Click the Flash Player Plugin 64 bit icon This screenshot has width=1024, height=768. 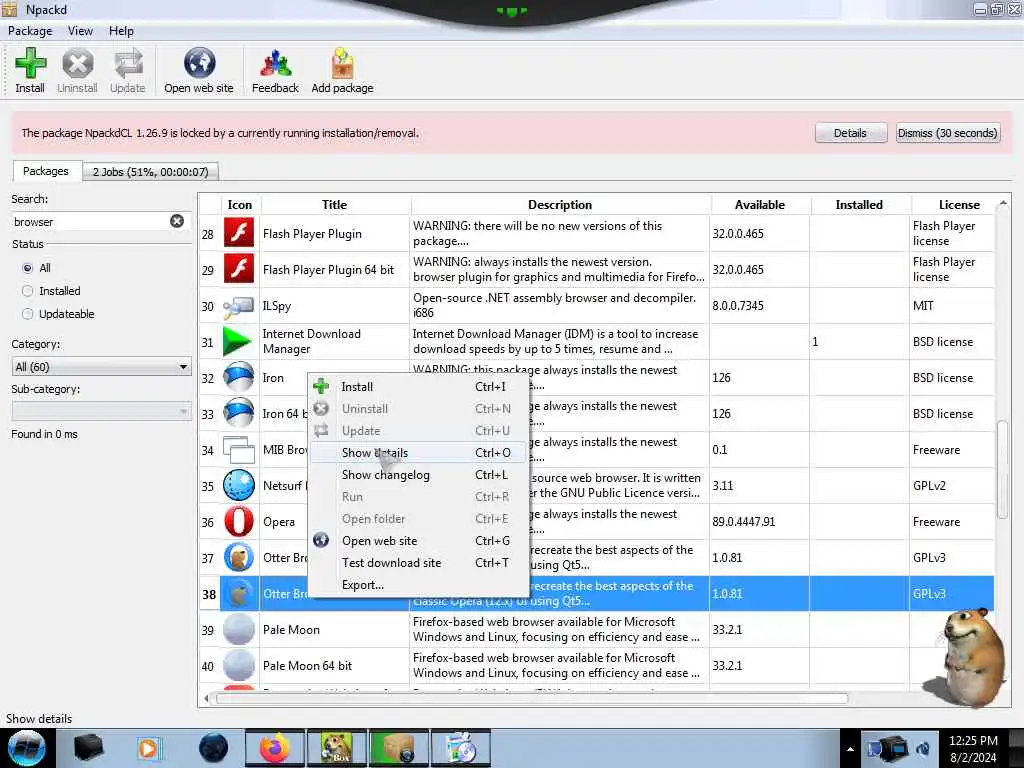pyautogui.click(x=239, y=268)
